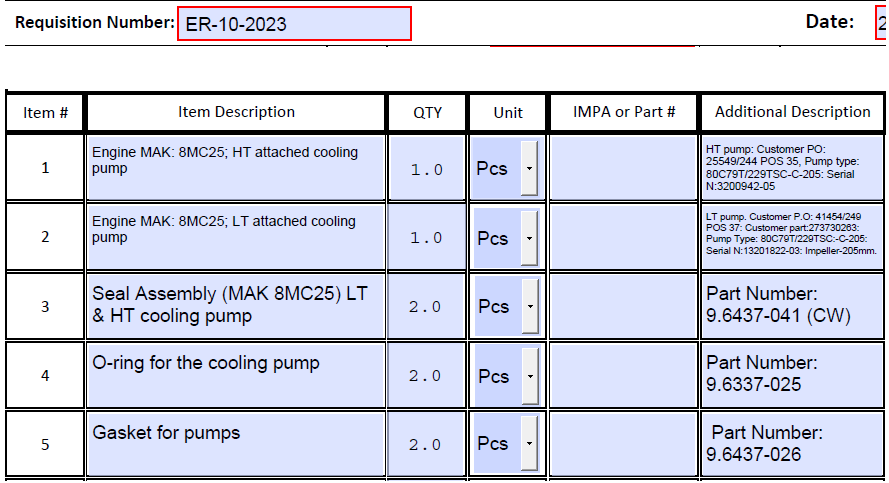Select the QTY field for Gasket item
The image size is (889, 483).
tap(427, 444)
